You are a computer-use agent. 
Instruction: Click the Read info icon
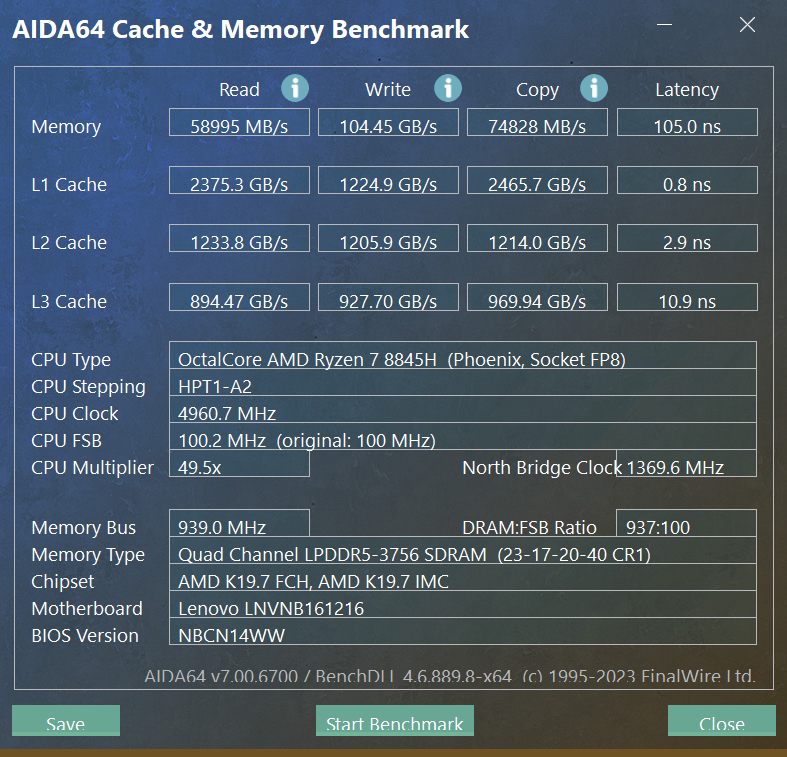(x=295, y=88)
